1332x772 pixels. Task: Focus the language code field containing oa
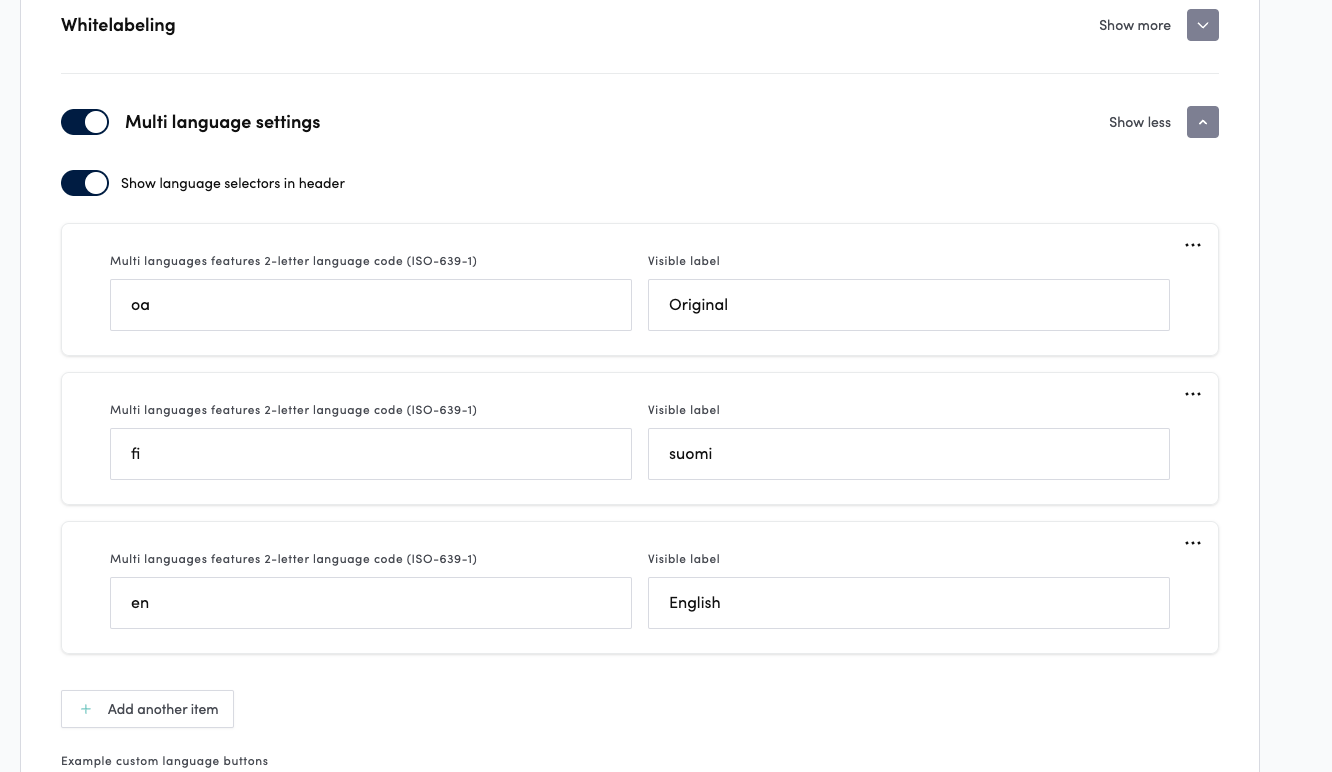(370, 305)
